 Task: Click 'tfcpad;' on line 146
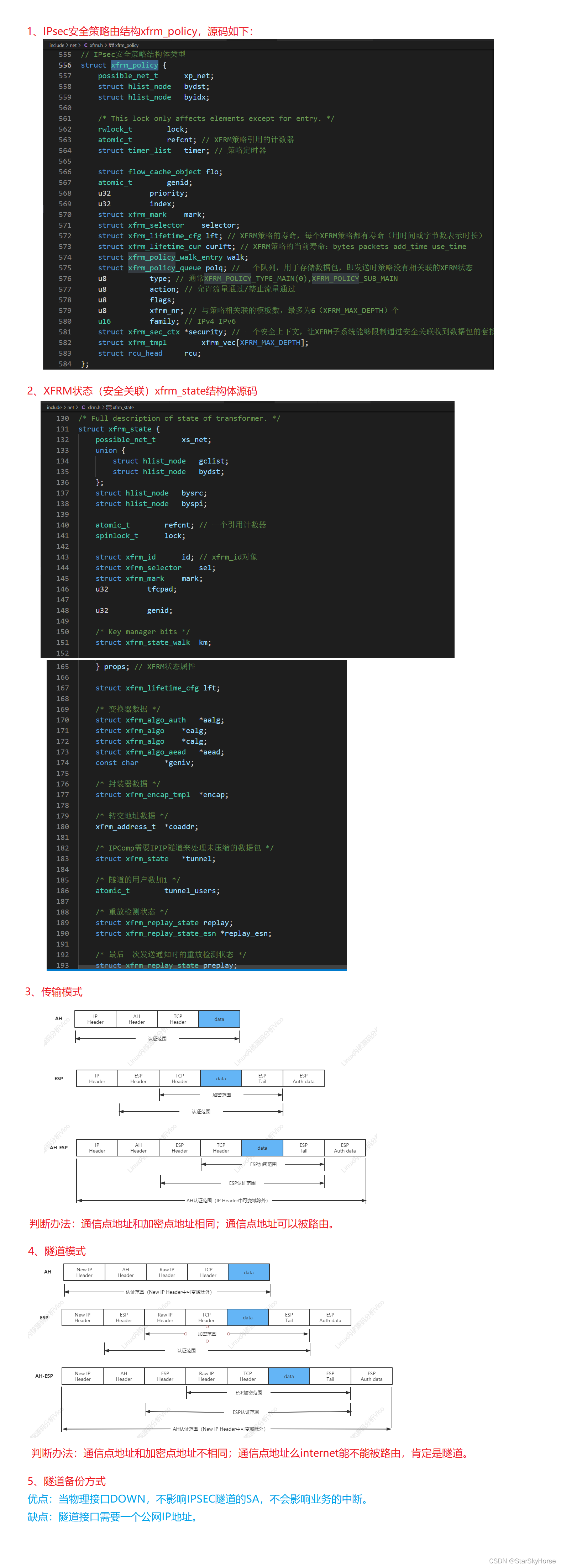(x=162, y=589)
